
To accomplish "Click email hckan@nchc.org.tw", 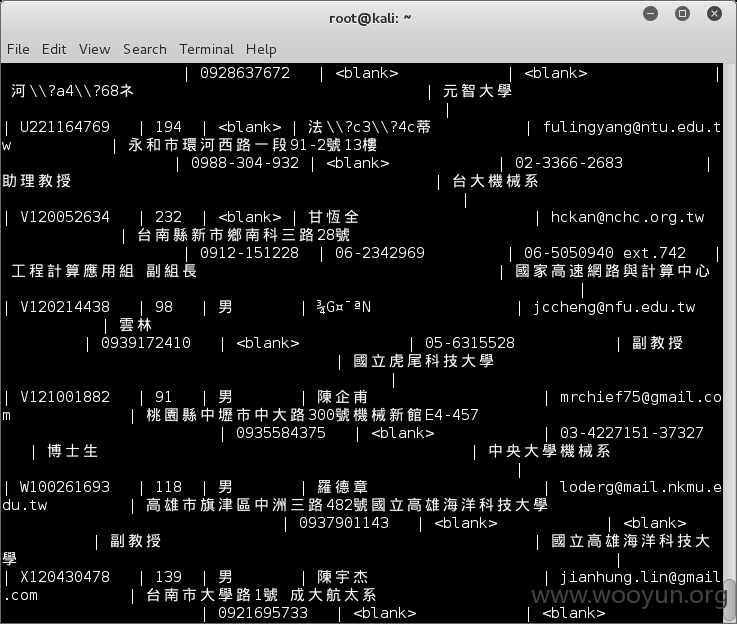I will pos(627,217).
